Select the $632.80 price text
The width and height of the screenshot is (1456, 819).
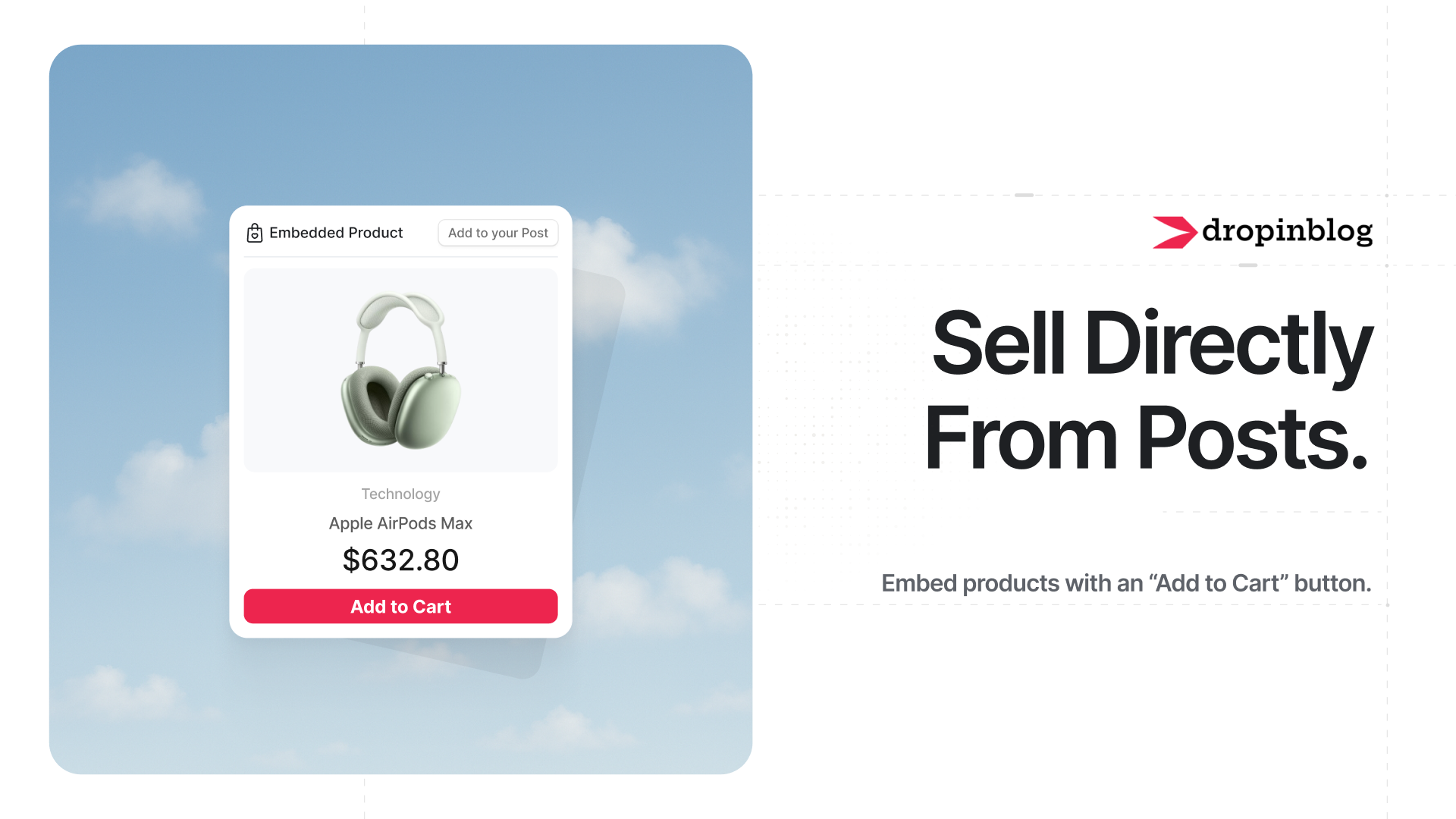click(x=400, y=560)
